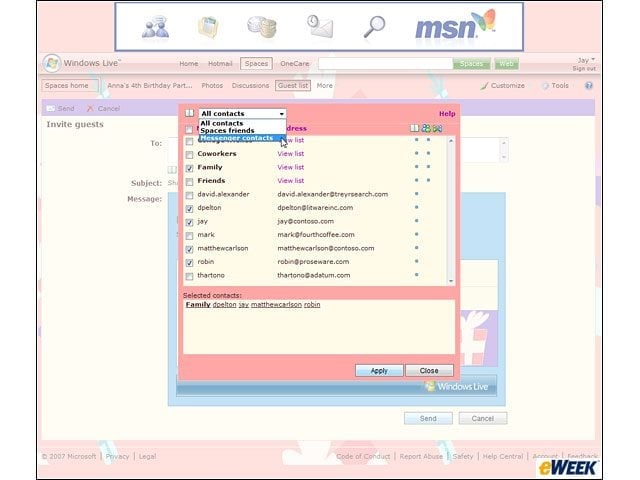This screenshot has width=640, height=480.
Task: Expand the More menu
Action: pyautogui.click(x=324, y=86)
